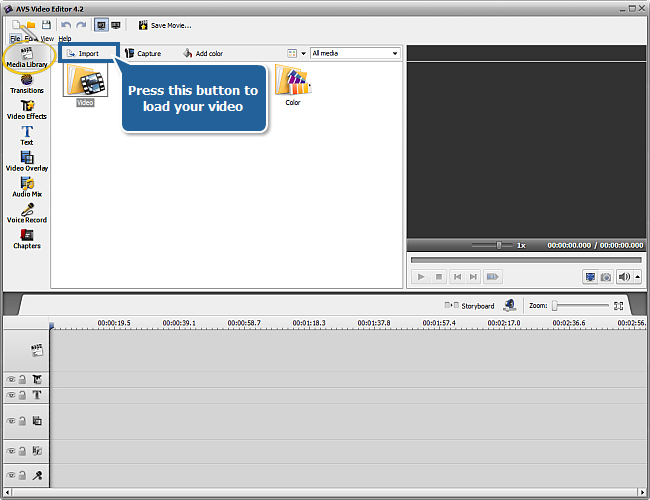The height and width of the screenshot is (500, 650).
Task: Click the zoom-to-fit icon beside Zoom slider
Action: pyautogui.click(x=618, y=306)
